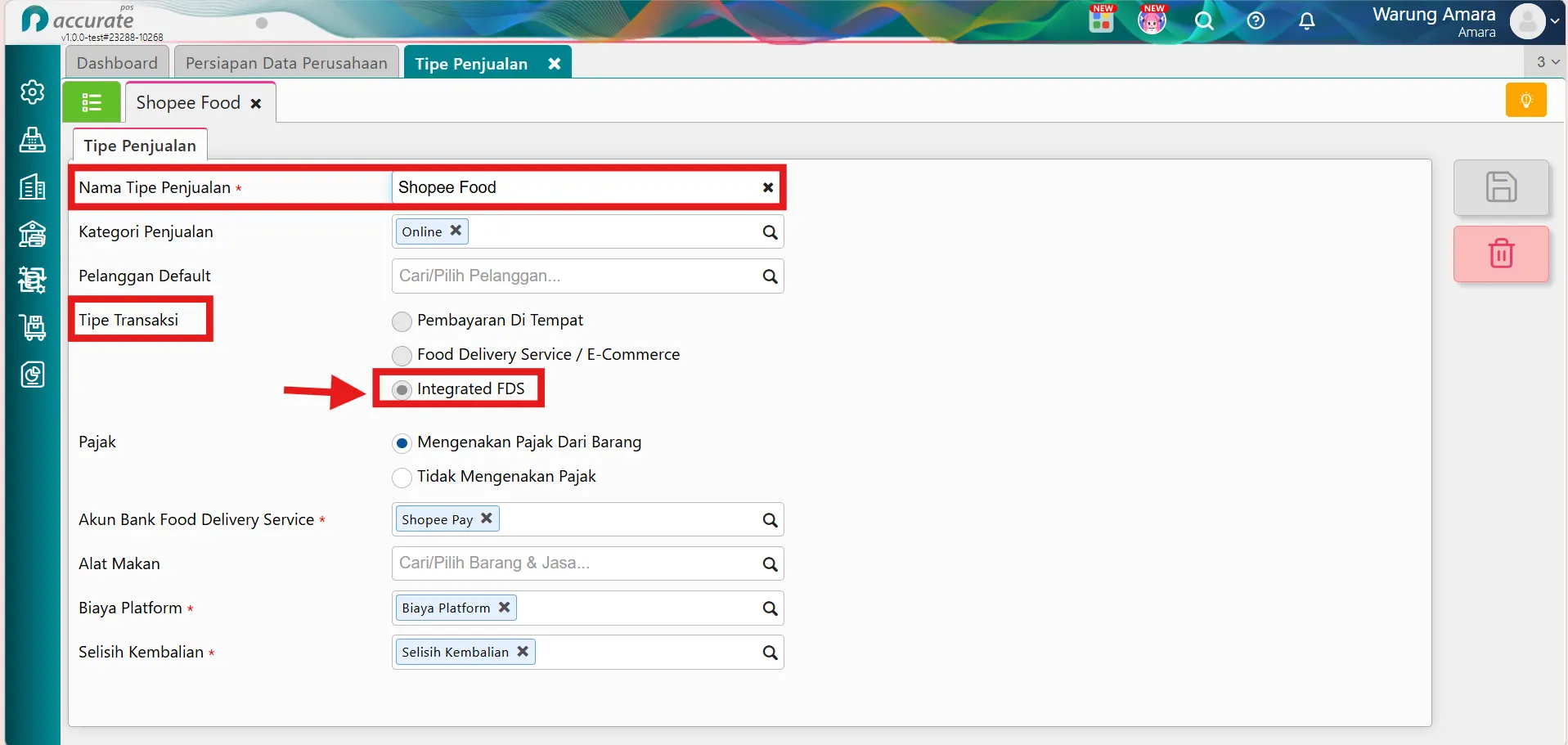Expand the user account dropdown arrow
Screen dimensions: 1568x745
coord(1554,21)
